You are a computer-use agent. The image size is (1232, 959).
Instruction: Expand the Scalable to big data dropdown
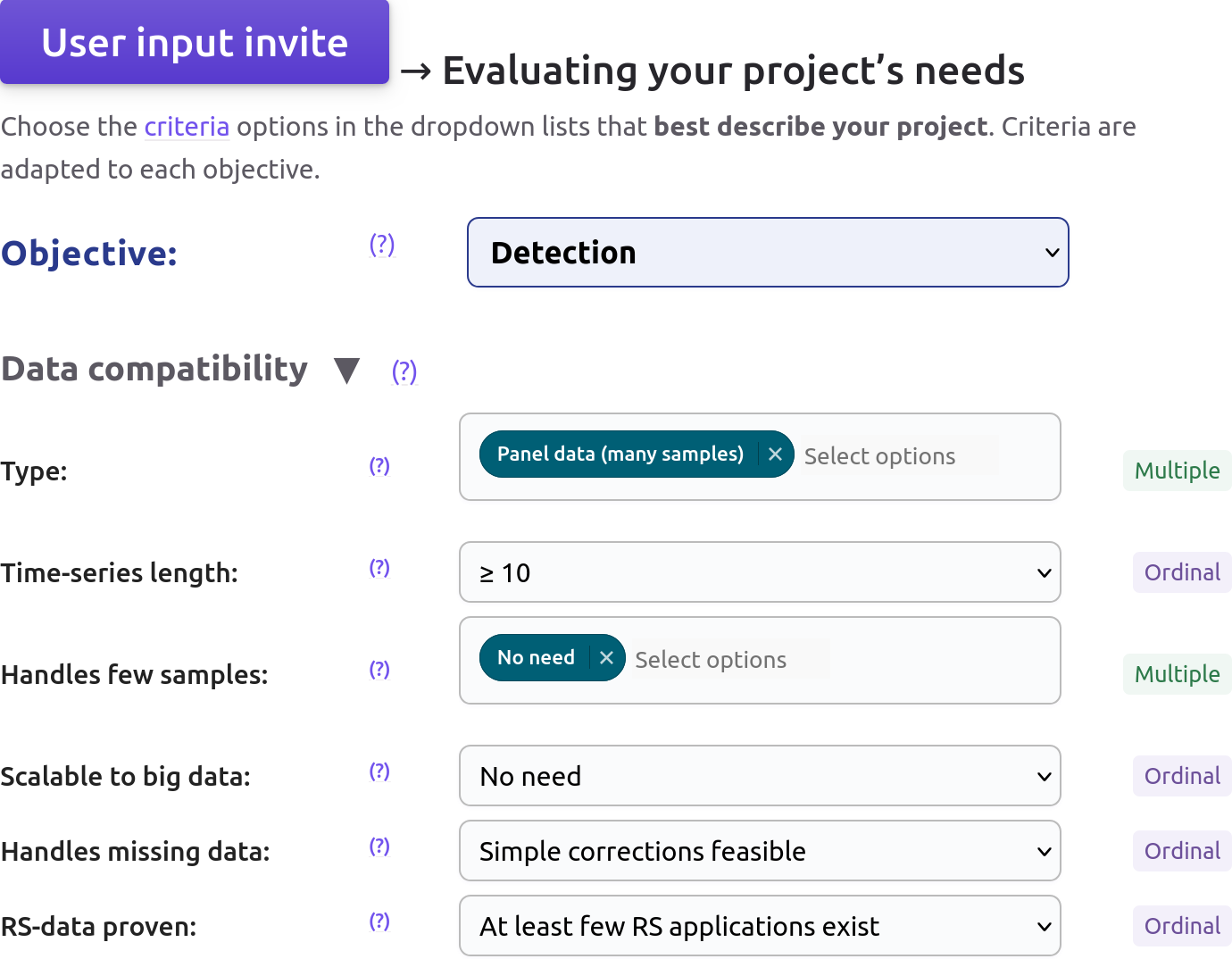click(760, 776)
